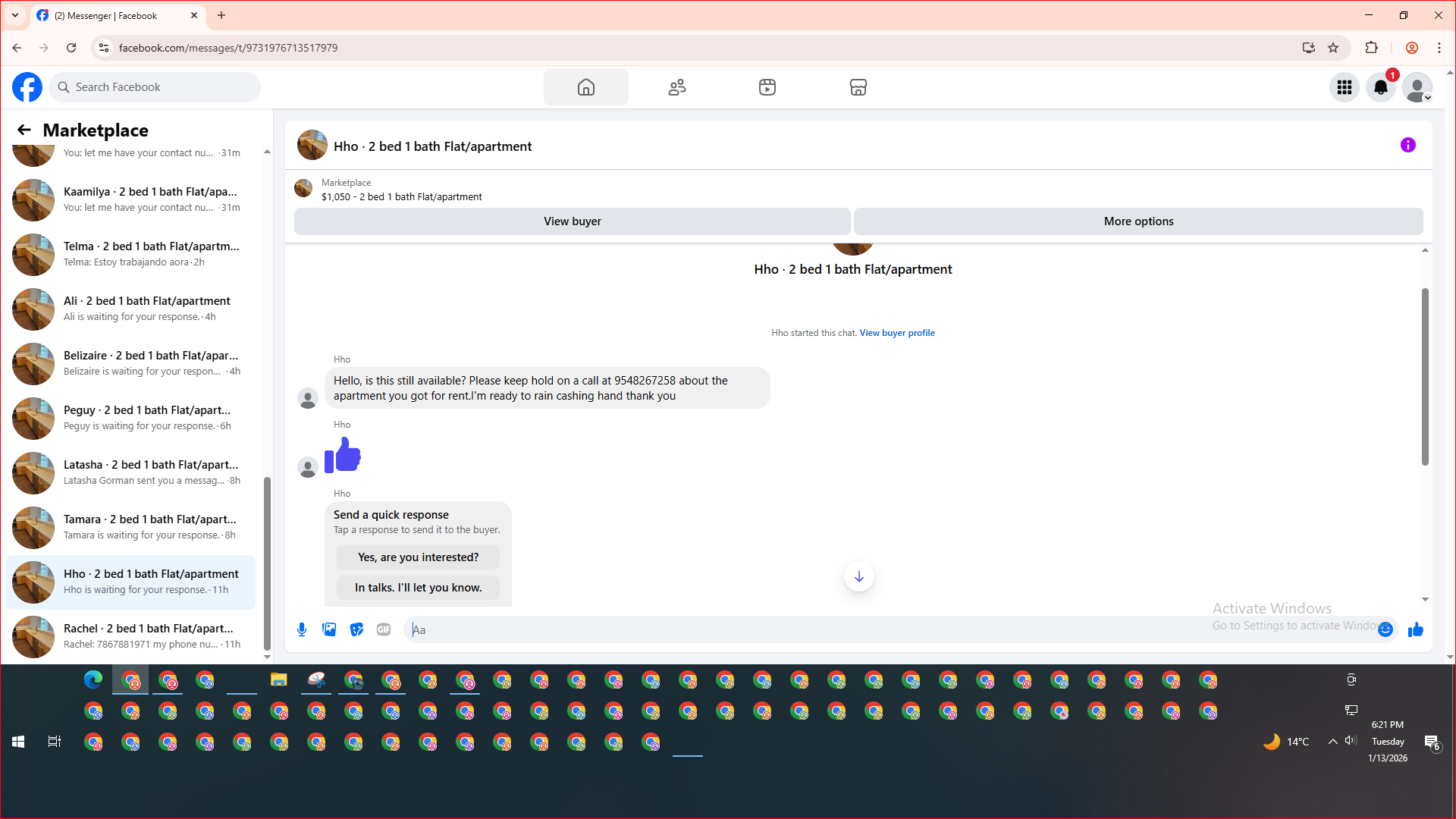Screen dimensions: 1456x819
Task: Open conversation information purple icon
Action: pos(1407,145)
